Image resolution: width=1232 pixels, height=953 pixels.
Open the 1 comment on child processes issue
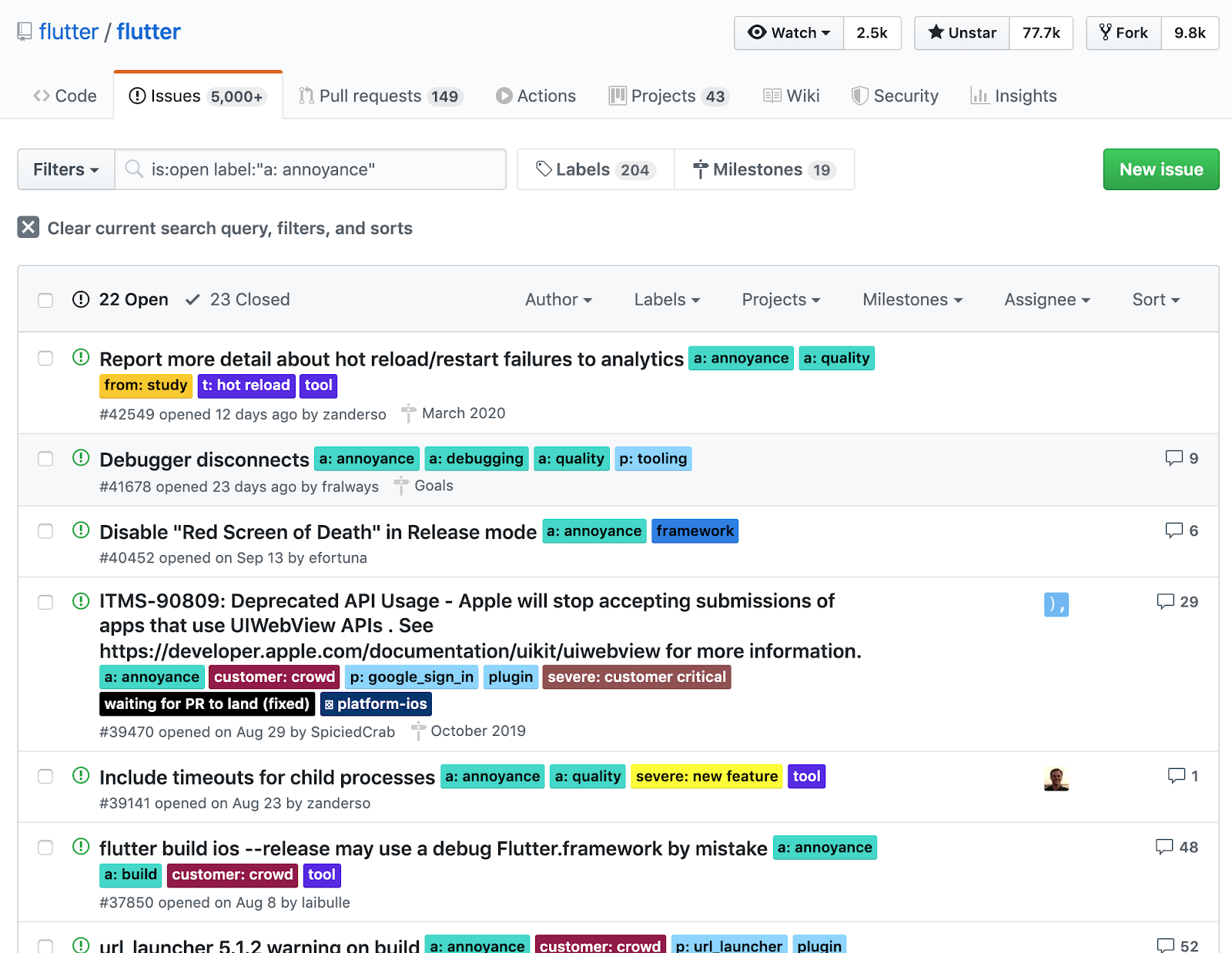1183,776
